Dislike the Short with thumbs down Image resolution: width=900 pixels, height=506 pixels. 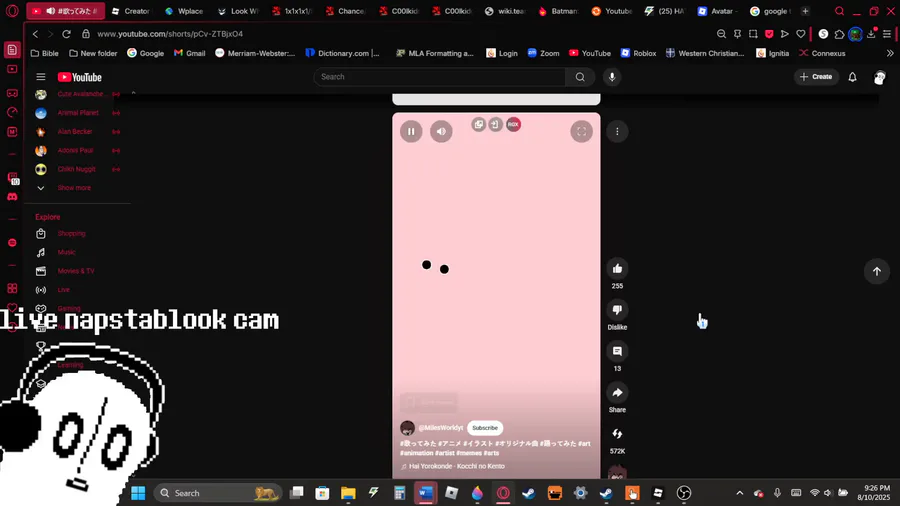[x=617, y=310]
